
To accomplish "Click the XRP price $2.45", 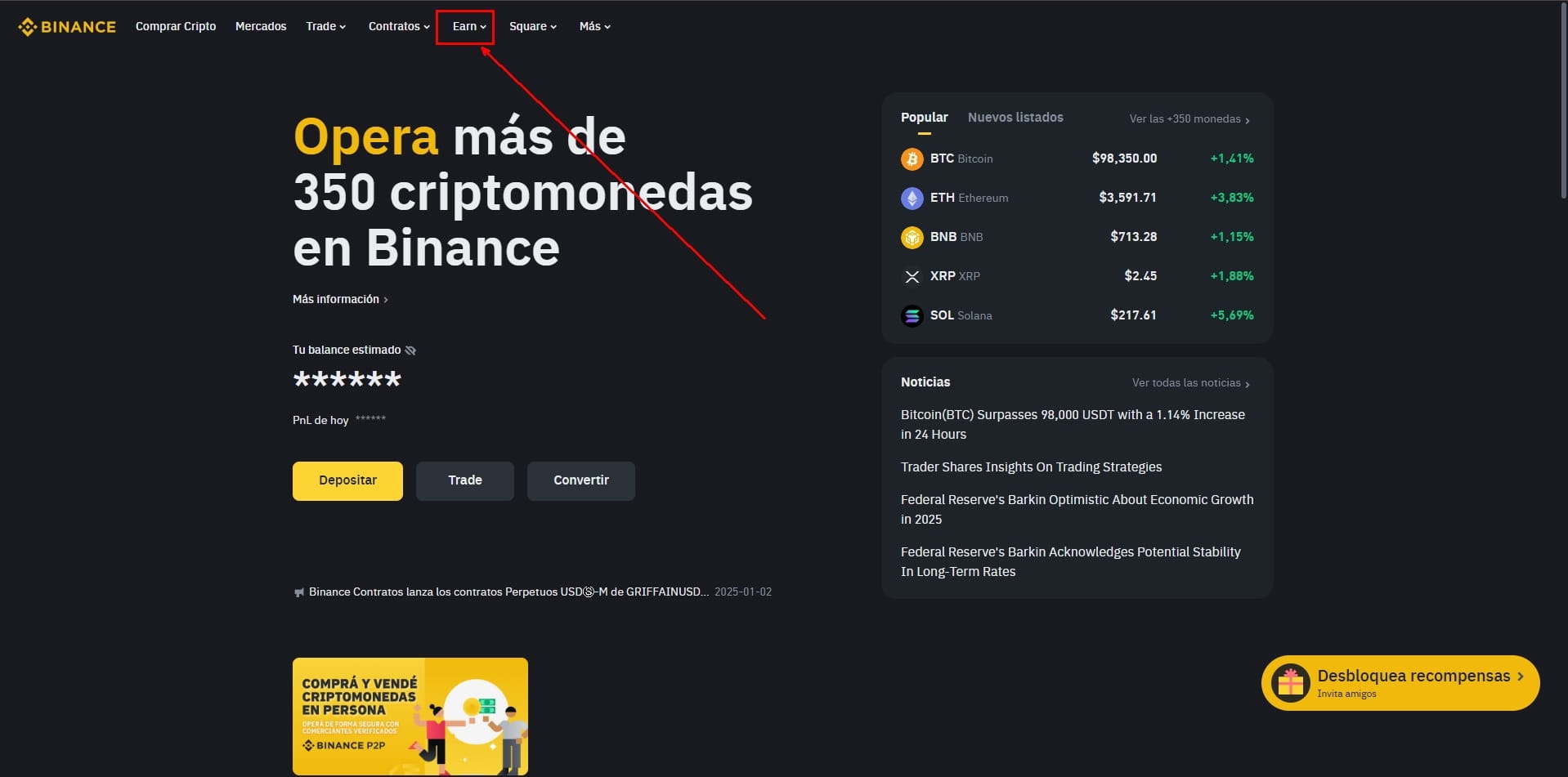I will tap(1140, 276).
